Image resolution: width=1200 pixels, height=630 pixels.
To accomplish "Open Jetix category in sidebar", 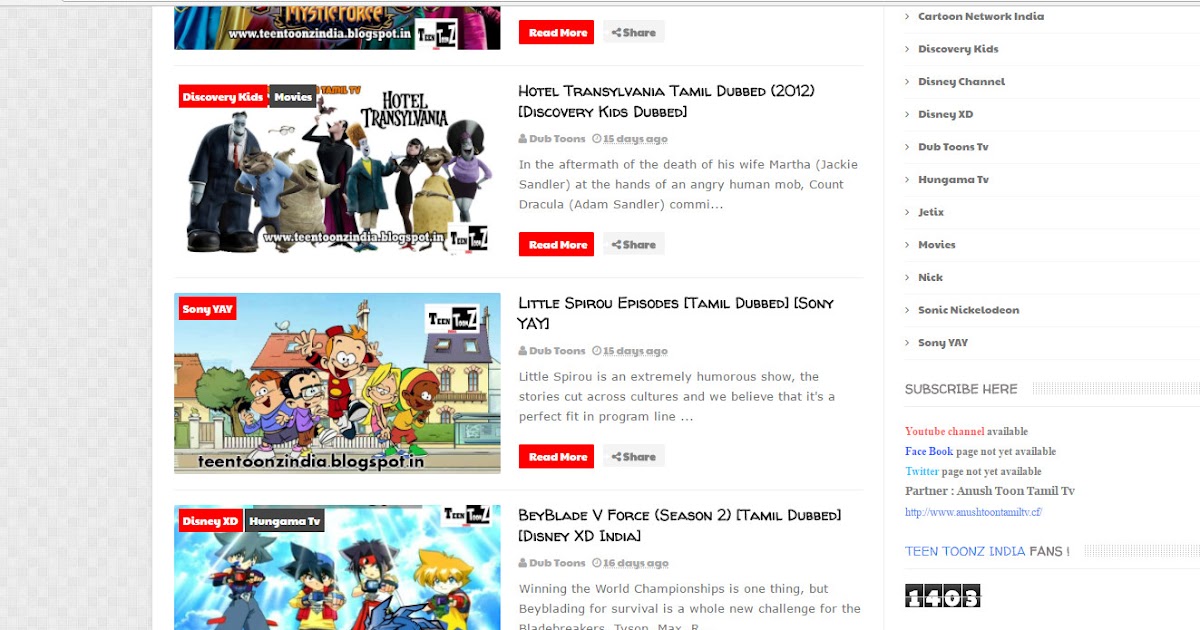I will tap(931, 212).
